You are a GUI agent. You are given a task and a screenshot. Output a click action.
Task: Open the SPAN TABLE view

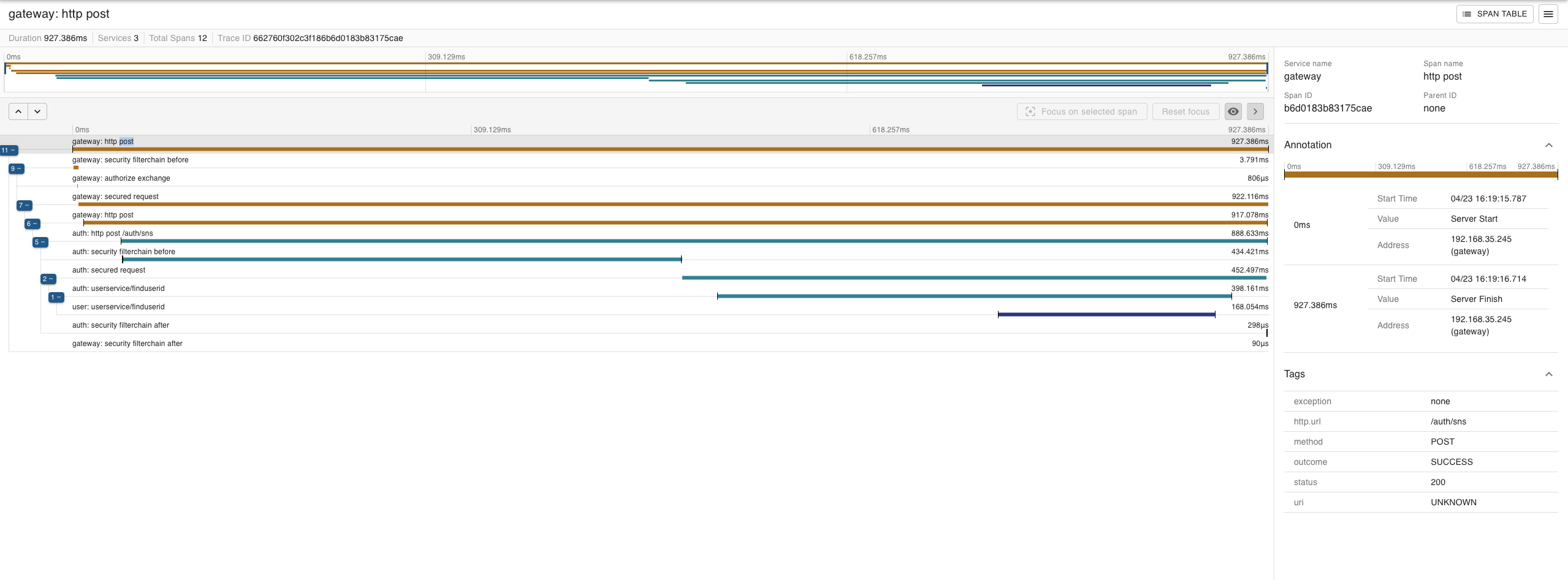click(1494, 14)
